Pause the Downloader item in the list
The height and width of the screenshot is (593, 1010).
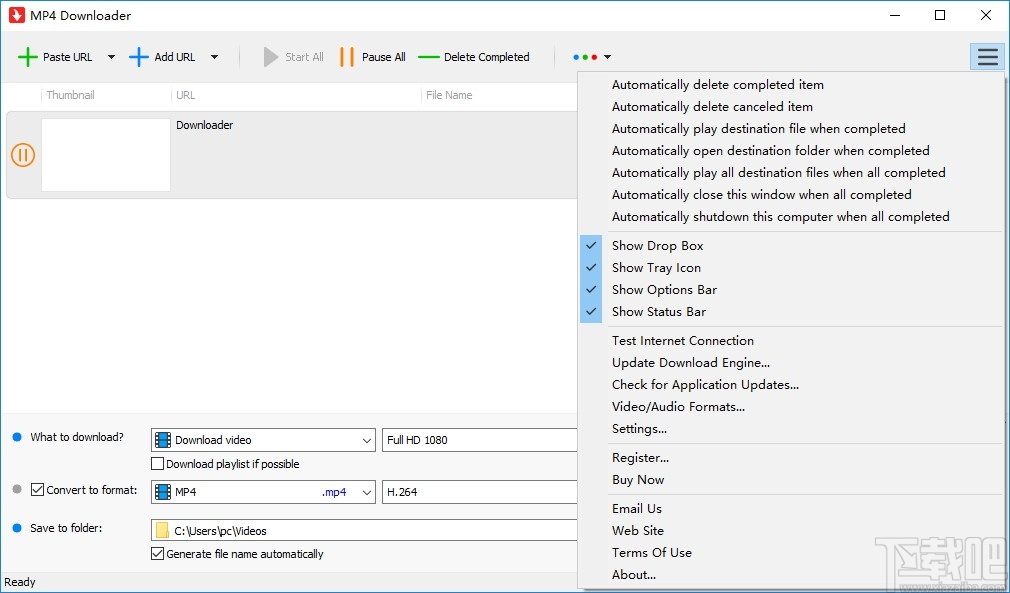[x=22, y=155]
